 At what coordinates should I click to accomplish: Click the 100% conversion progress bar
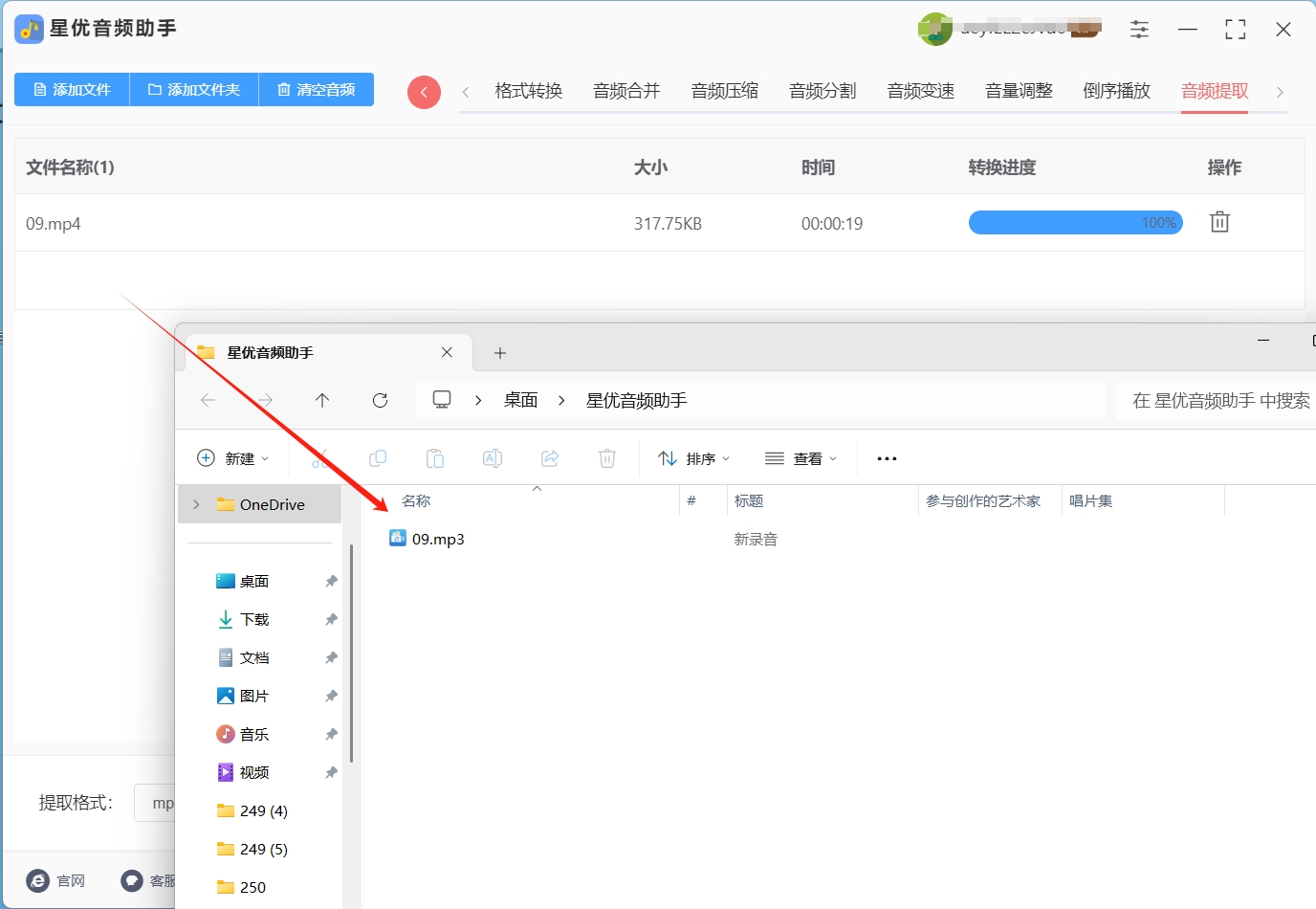click(1076, 223)
